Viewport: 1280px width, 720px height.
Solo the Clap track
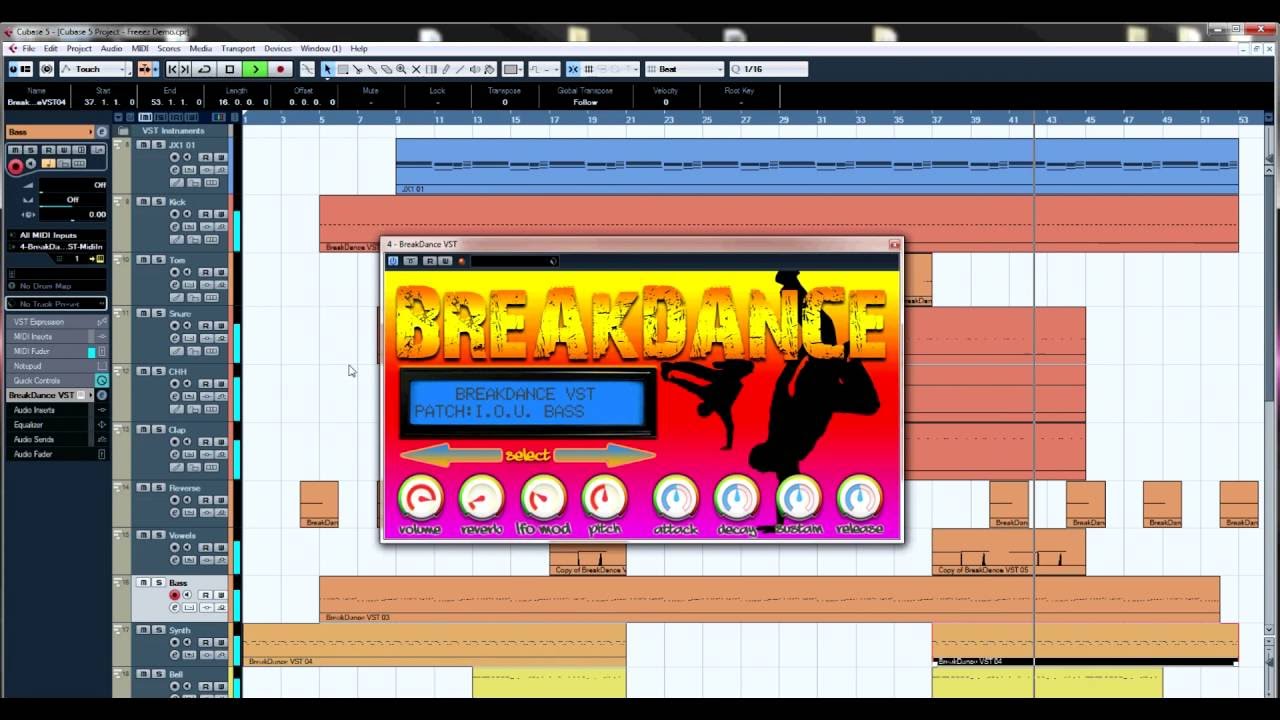click(158, 430)
